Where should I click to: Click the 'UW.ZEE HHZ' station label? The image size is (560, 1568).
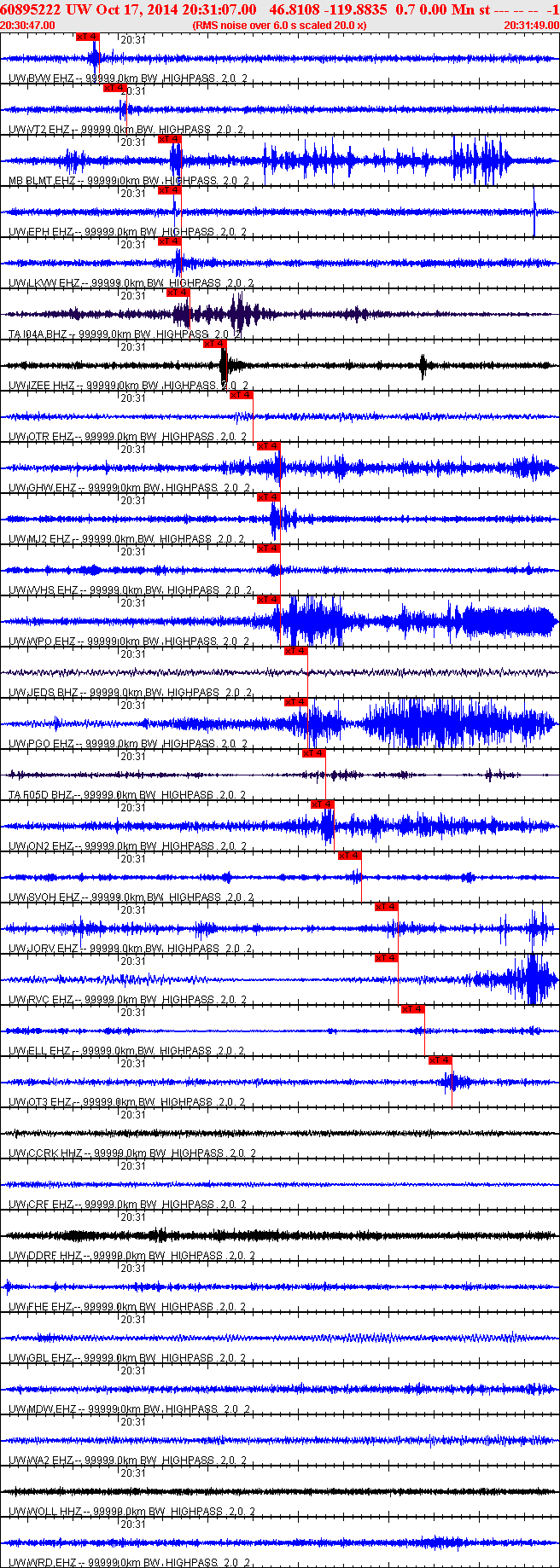coord(41,386)
